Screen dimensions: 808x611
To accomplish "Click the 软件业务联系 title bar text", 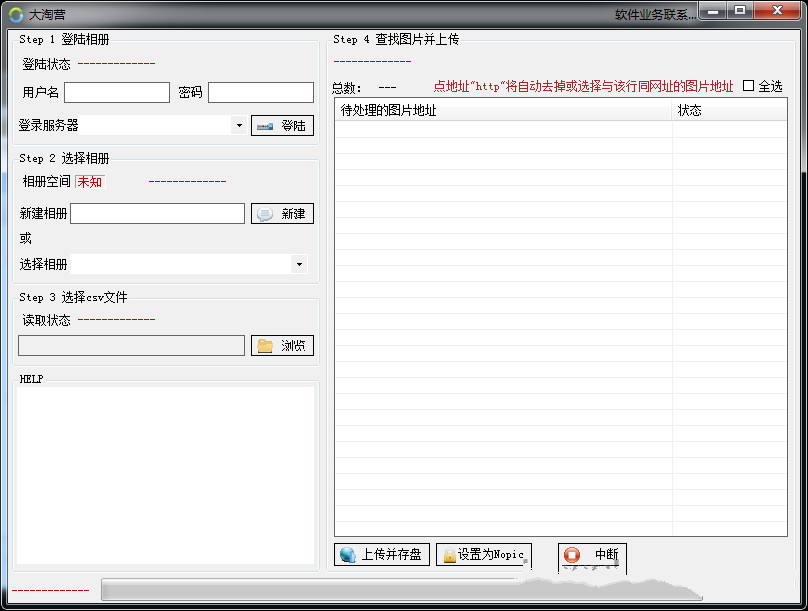I will pyautogui.click(x=655, y=15).
